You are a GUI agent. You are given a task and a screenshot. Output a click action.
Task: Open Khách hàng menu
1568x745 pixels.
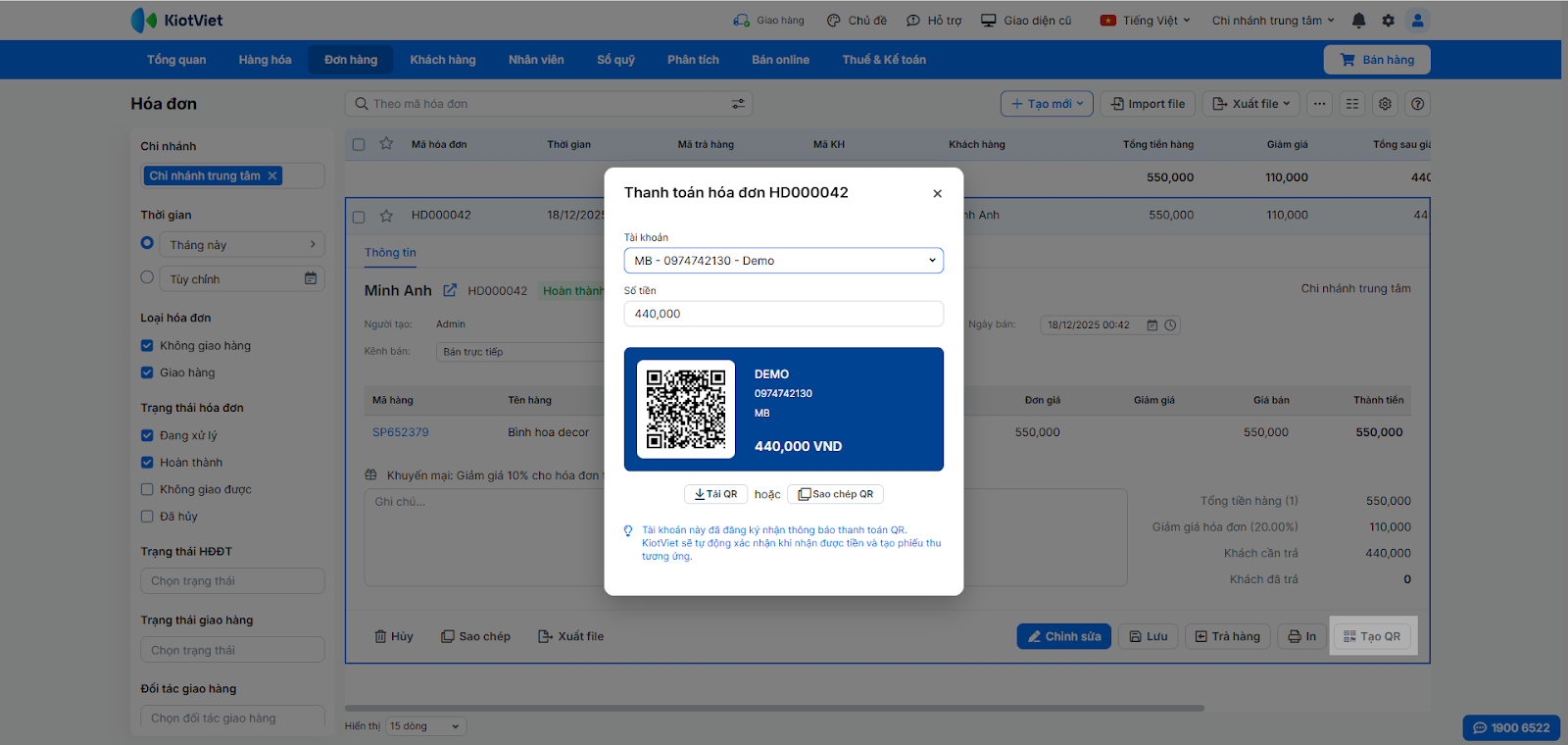coord(443,60)
